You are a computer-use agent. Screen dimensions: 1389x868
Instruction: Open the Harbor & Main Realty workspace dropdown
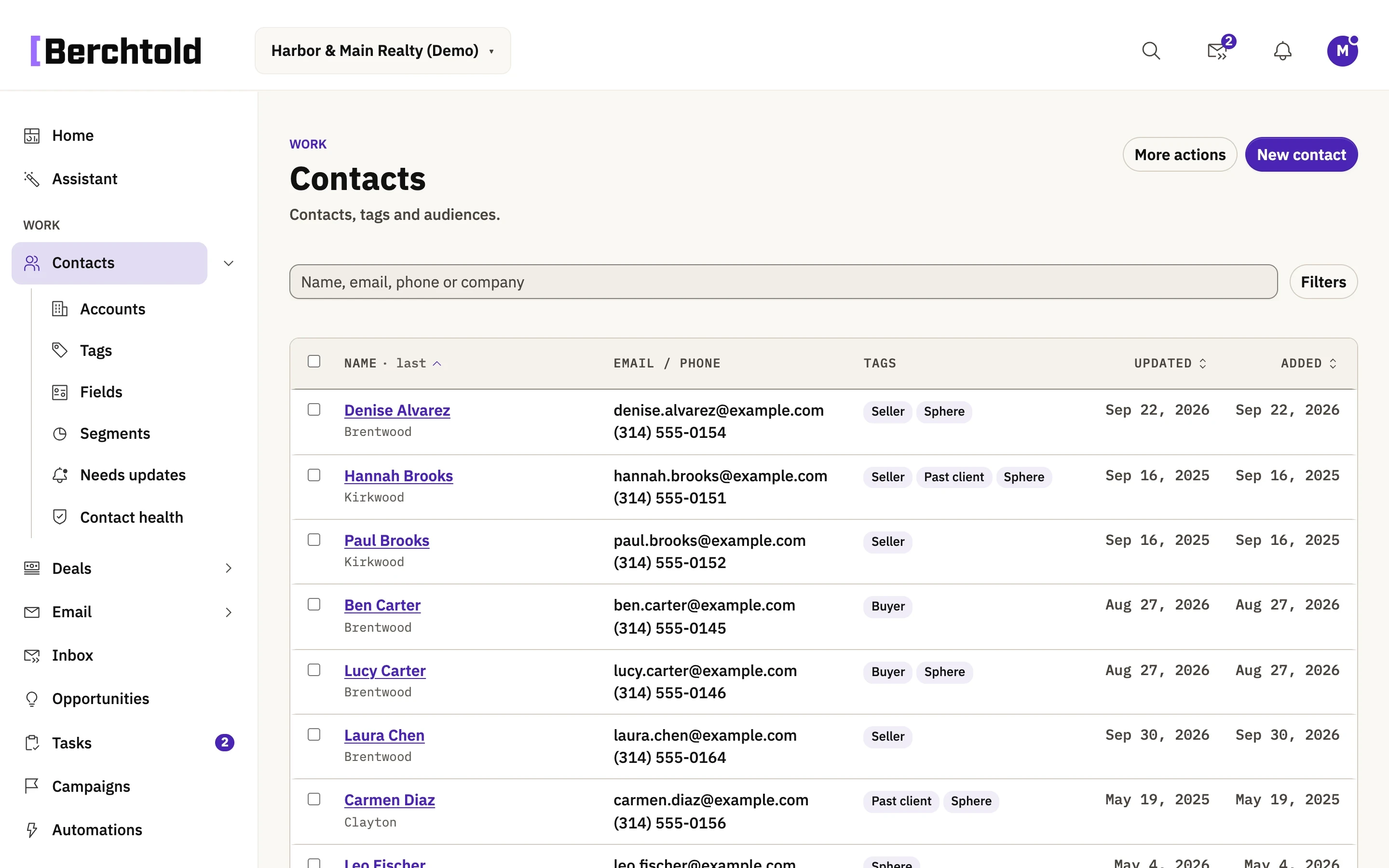[x=383, y=51]
